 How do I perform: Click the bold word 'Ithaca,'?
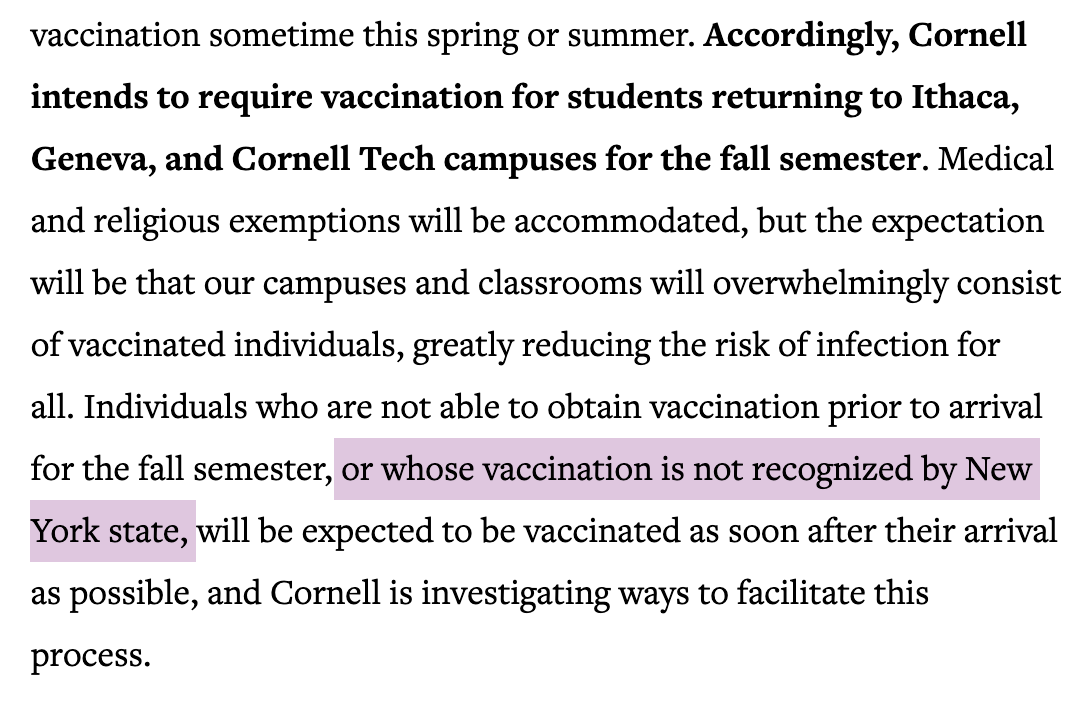[x=965, y=97]
